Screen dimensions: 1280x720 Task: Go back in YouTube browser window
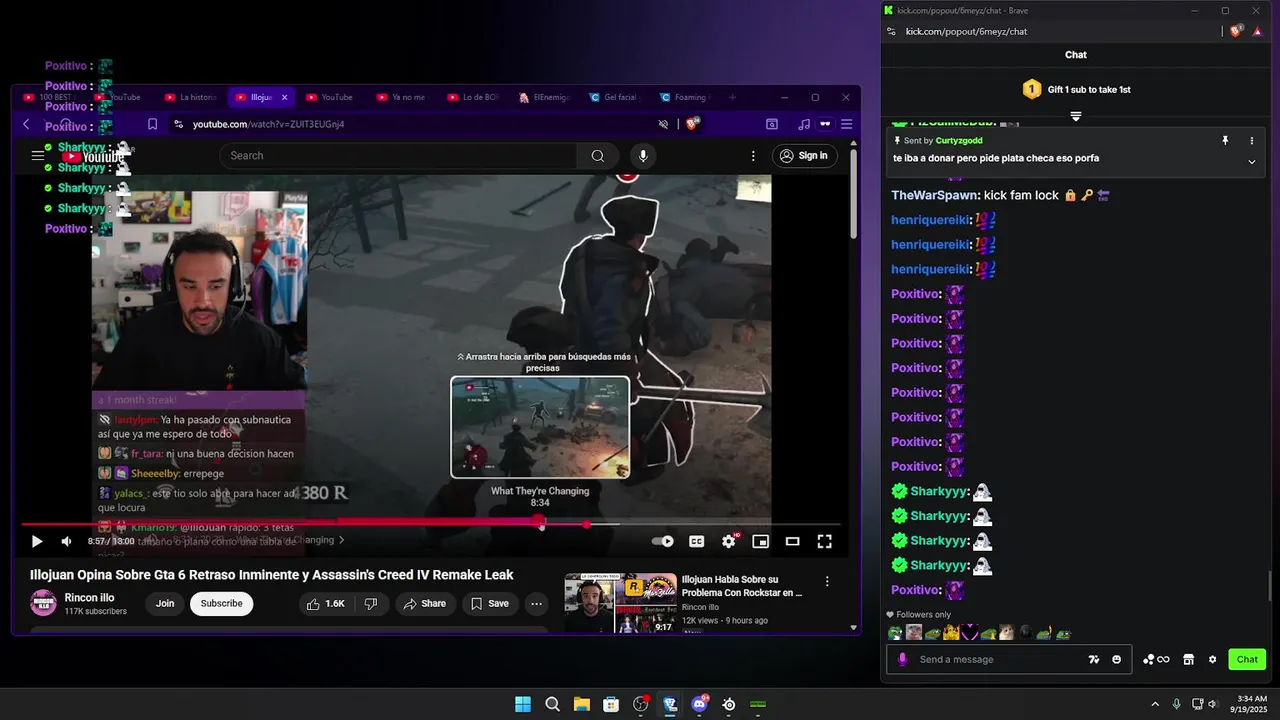tap(27, 124)
